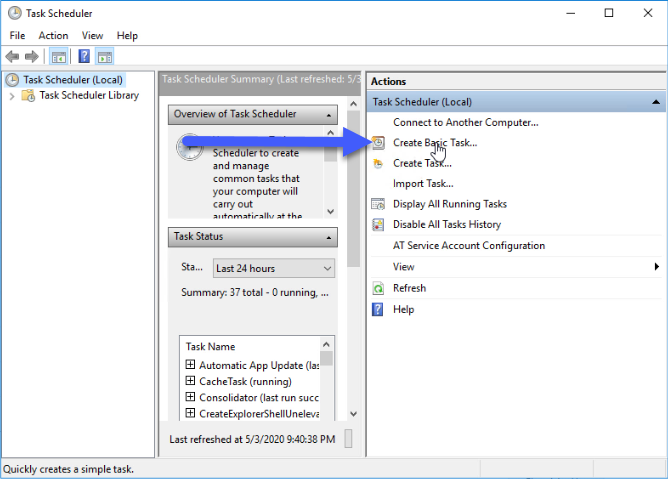Image resolution: width=668 pixels, height=479 pixels.
Task: Expand the CreateExplorerShellUnelevated task entry
Action: coord(190,413)
